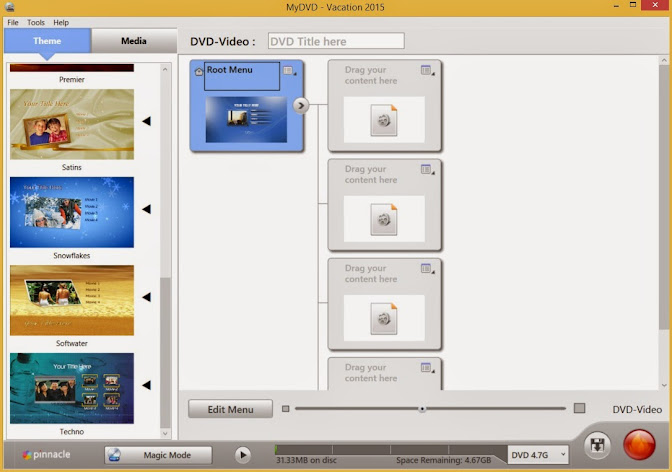This screenshot has width=672, height=472.
Task: Expand the Techno theme arrow
Action: coord(147,385)
